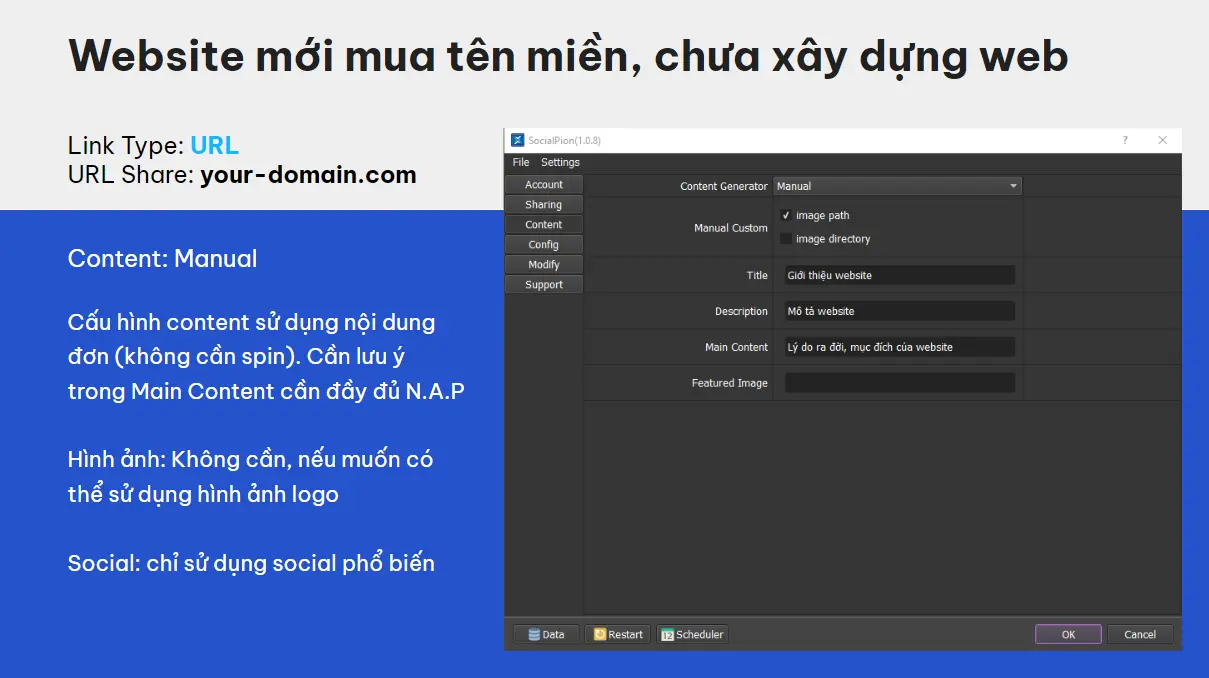This screenshot has width=1209, height=678.
Task: Expand the Content Generator dropdown
Action: click(897, 186)
